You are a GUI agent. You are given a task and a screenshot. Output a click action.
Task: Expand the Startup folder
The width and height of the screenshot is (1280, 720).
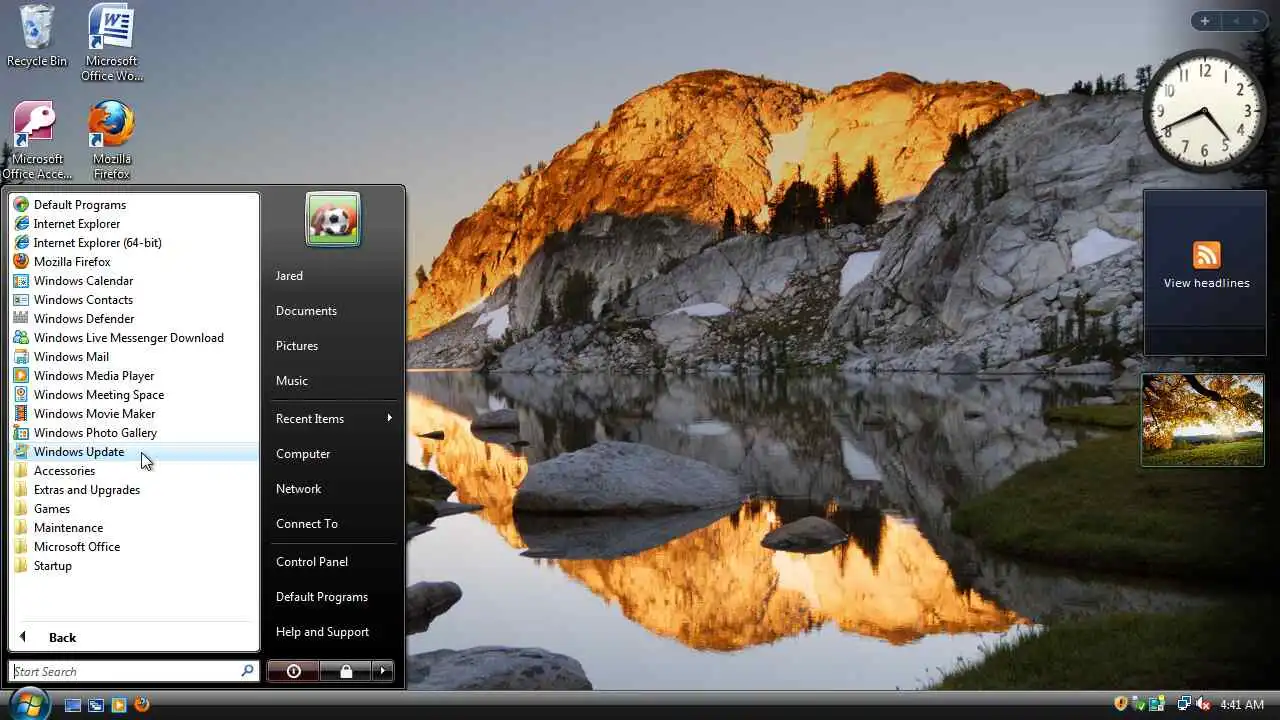coord(134,566)
